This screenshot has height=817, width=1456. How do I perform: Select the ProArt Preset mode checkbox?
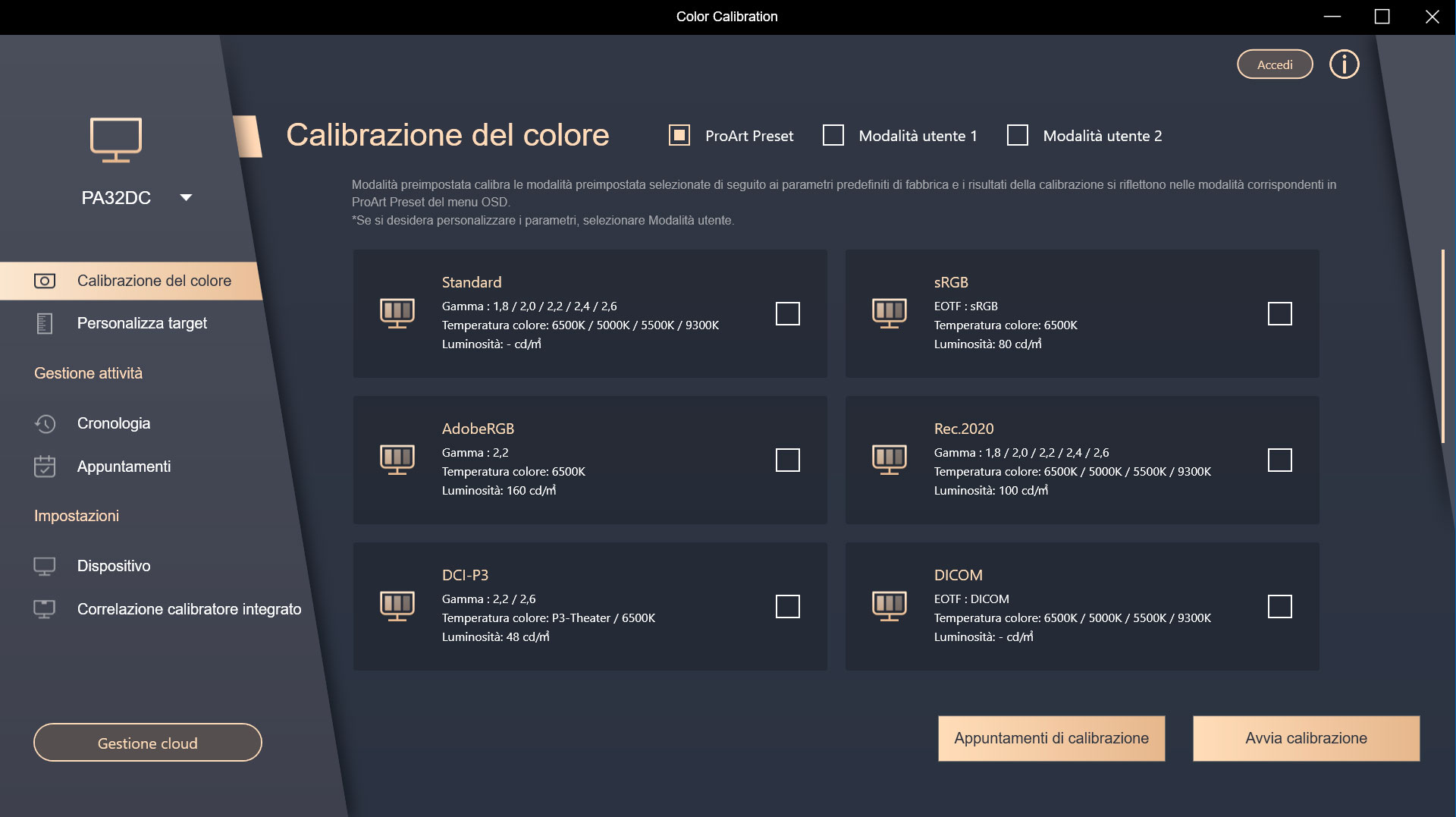(x=679, y=135)
